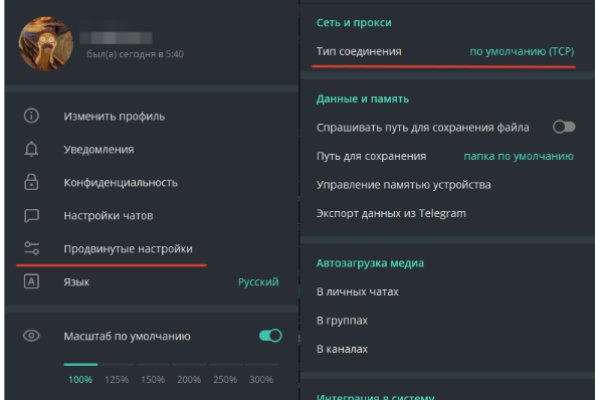
Task: Click the info icon beside Изменить профиль
Action: click(31, 116)
